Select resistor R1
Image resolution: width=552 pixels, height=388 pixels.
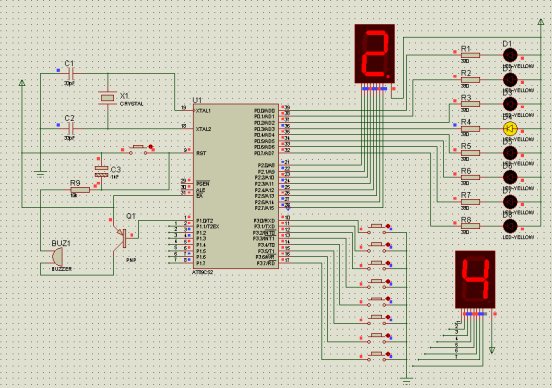click(x=470, y=55)
